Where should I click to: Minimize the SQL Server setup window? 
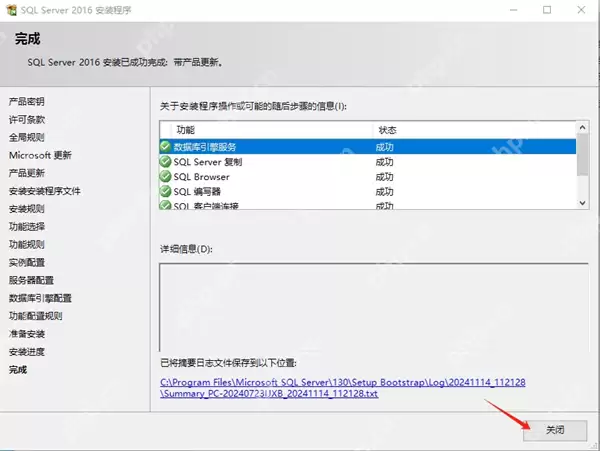514,10
